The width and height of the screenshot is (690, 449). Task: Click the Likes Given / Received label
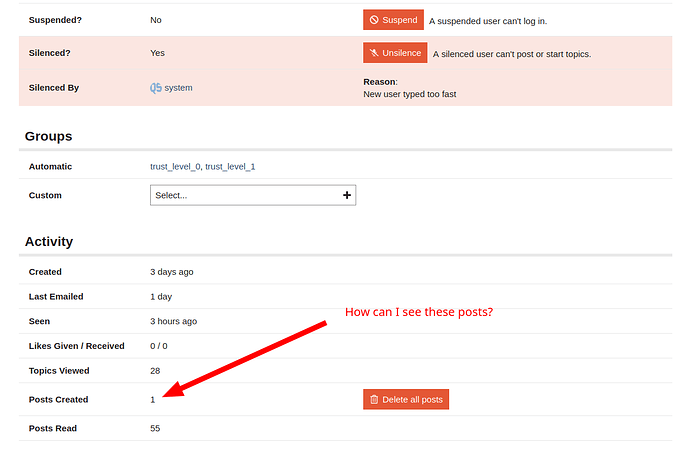77,346
